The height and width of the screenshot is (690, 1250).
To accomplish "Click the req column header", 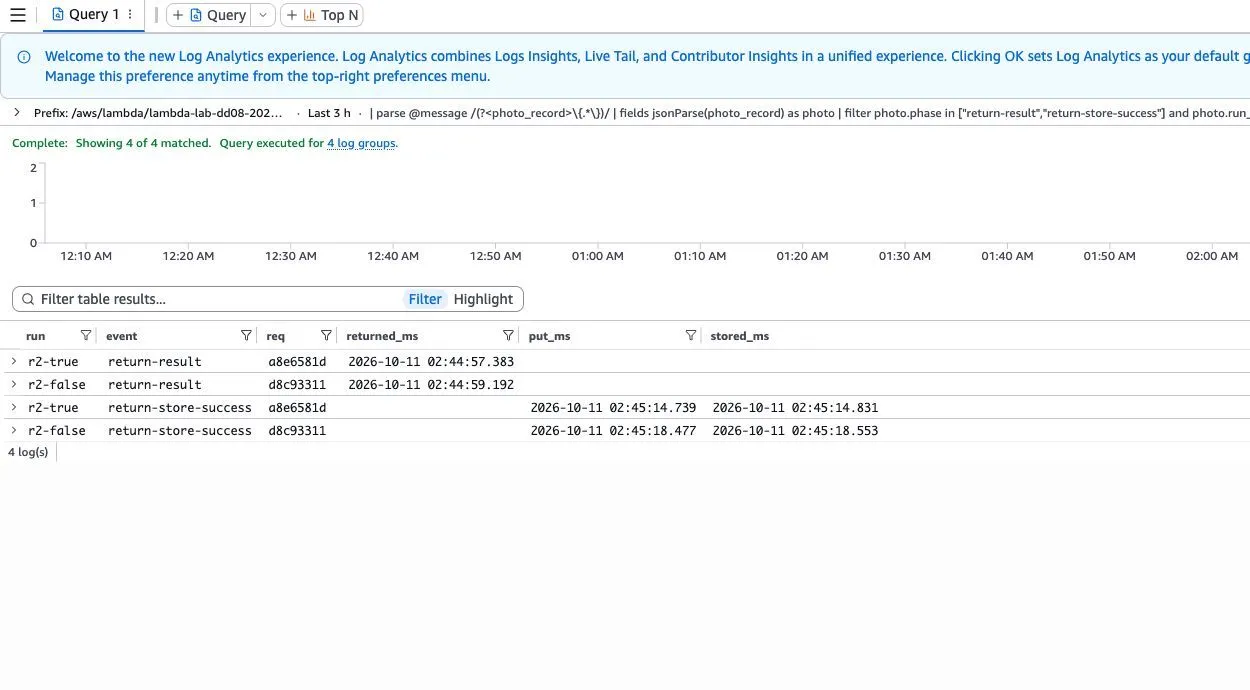I will tap(275, 336).
